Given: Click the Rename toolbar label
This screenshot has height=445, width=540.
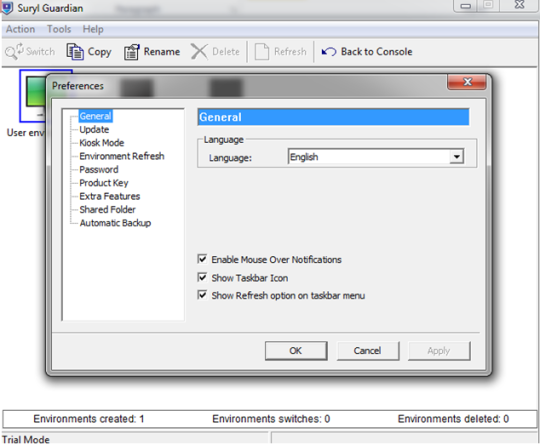Looking at the screenshot, I should (x=162, y=52).
